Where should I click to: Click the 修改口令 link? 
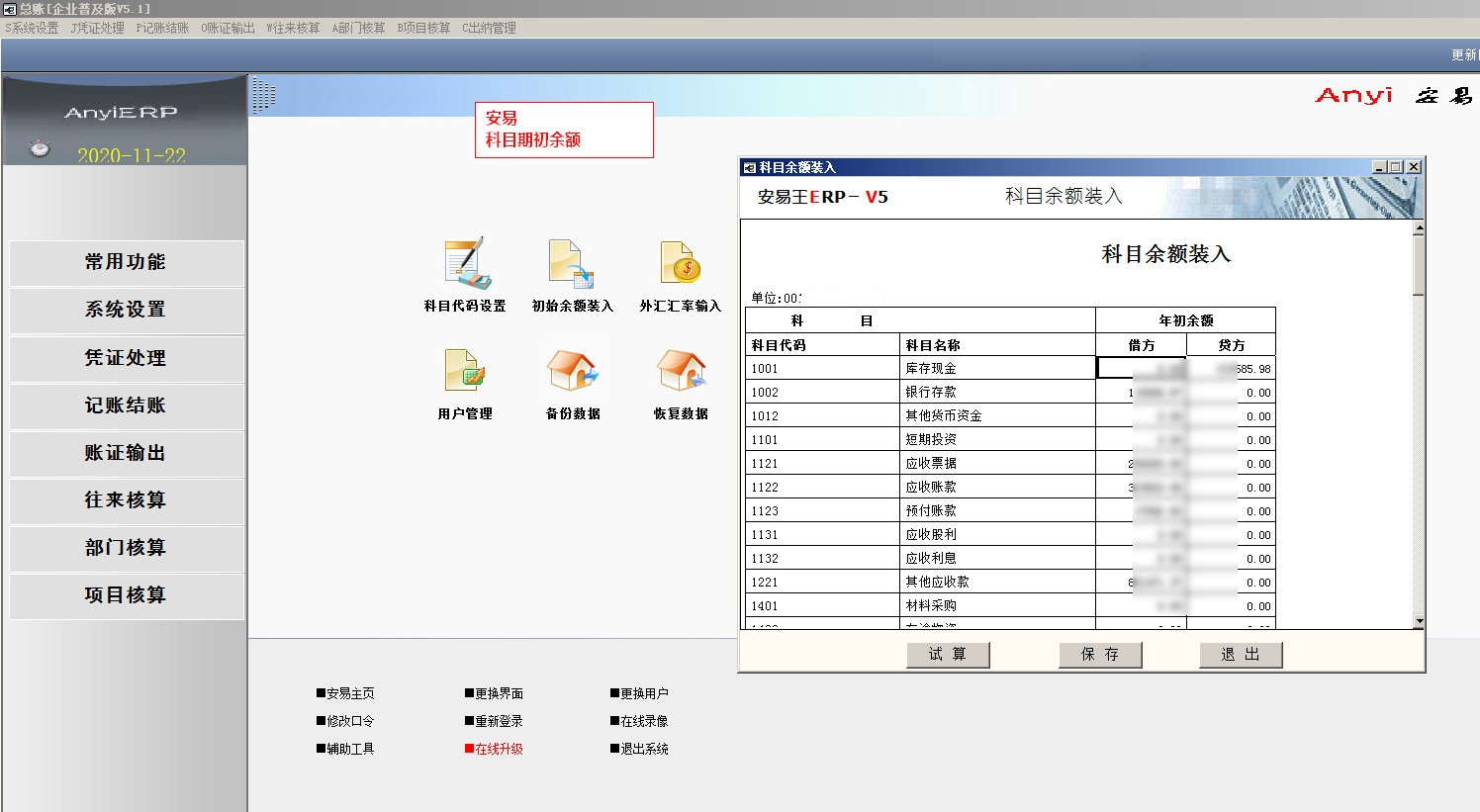349,721
